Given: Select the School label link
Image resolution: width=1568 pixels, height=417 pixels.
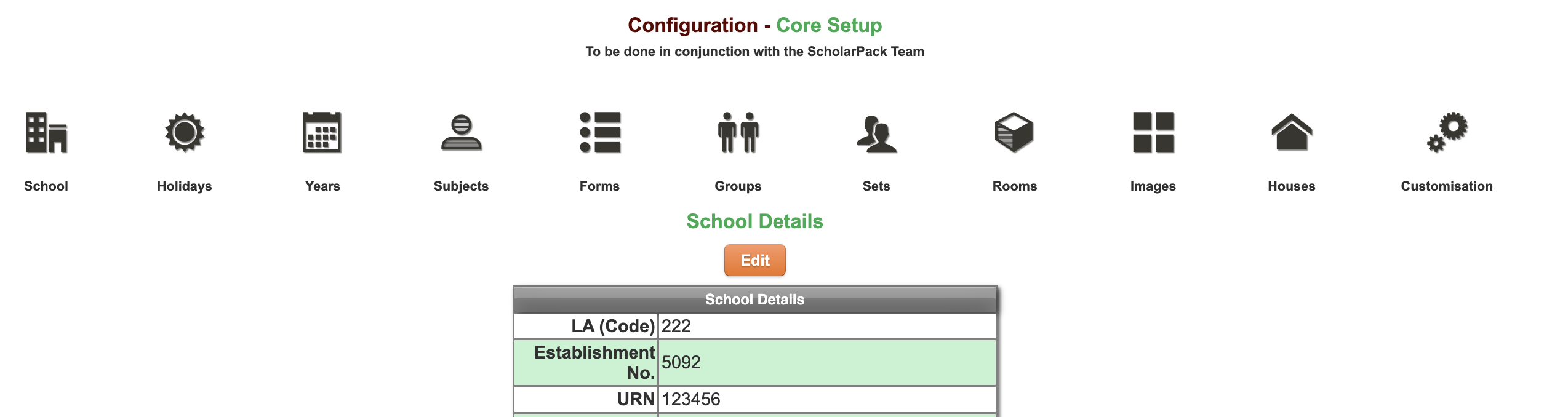Looking at the screenshot, I should point(46,186).
